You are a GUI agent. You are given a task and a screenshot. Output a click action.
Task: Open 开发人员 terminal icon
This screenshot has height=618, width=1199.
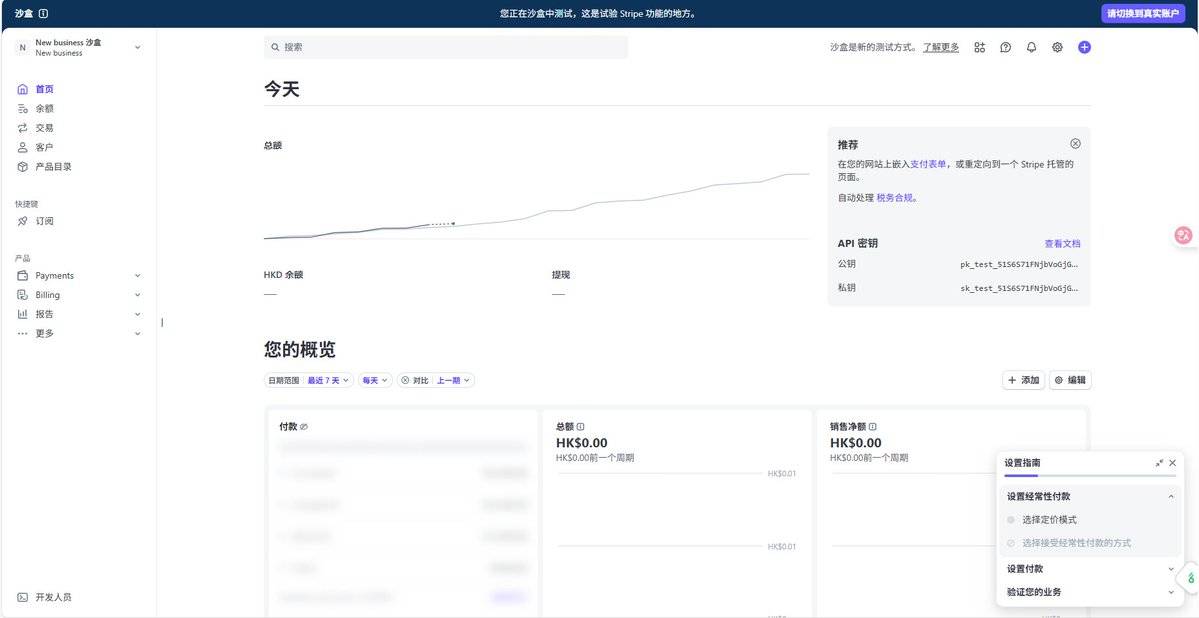[x=22, y=597]
